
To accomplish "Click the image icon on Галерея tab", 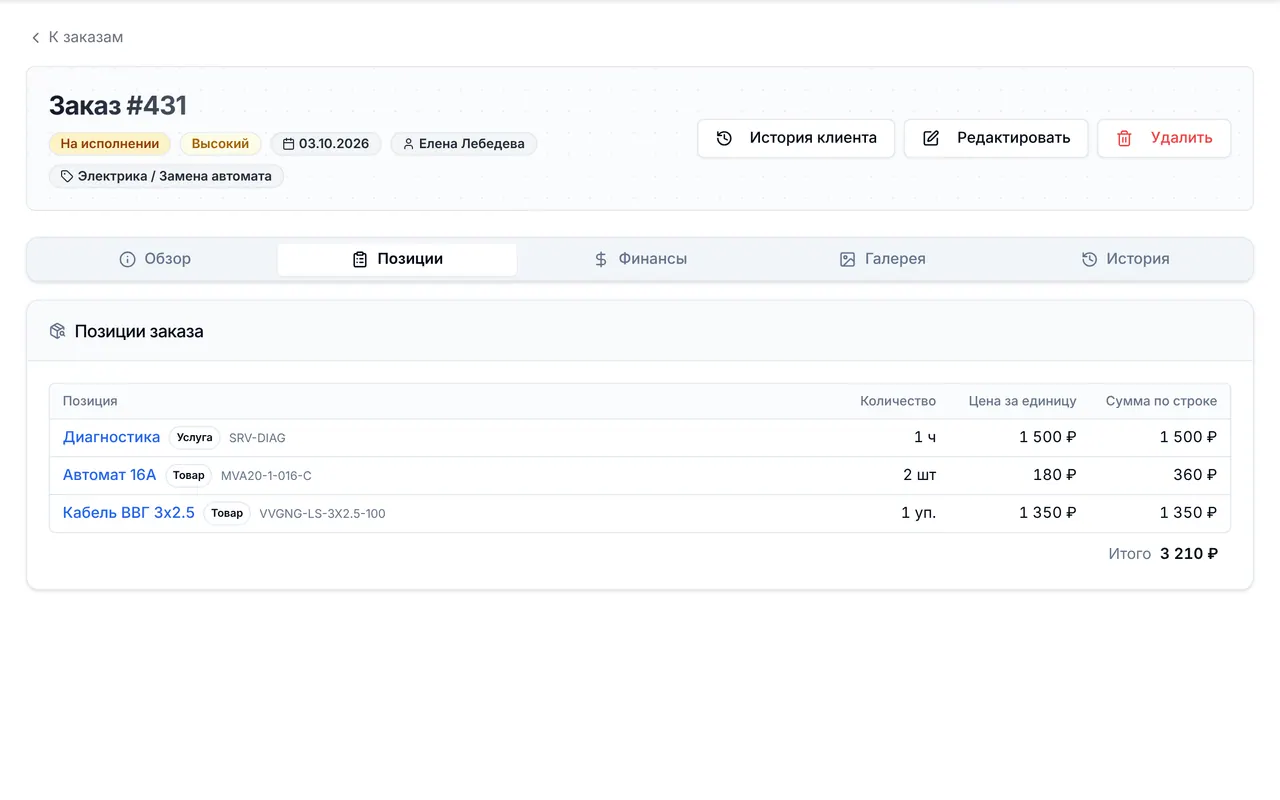I will (x=847, y=259).
